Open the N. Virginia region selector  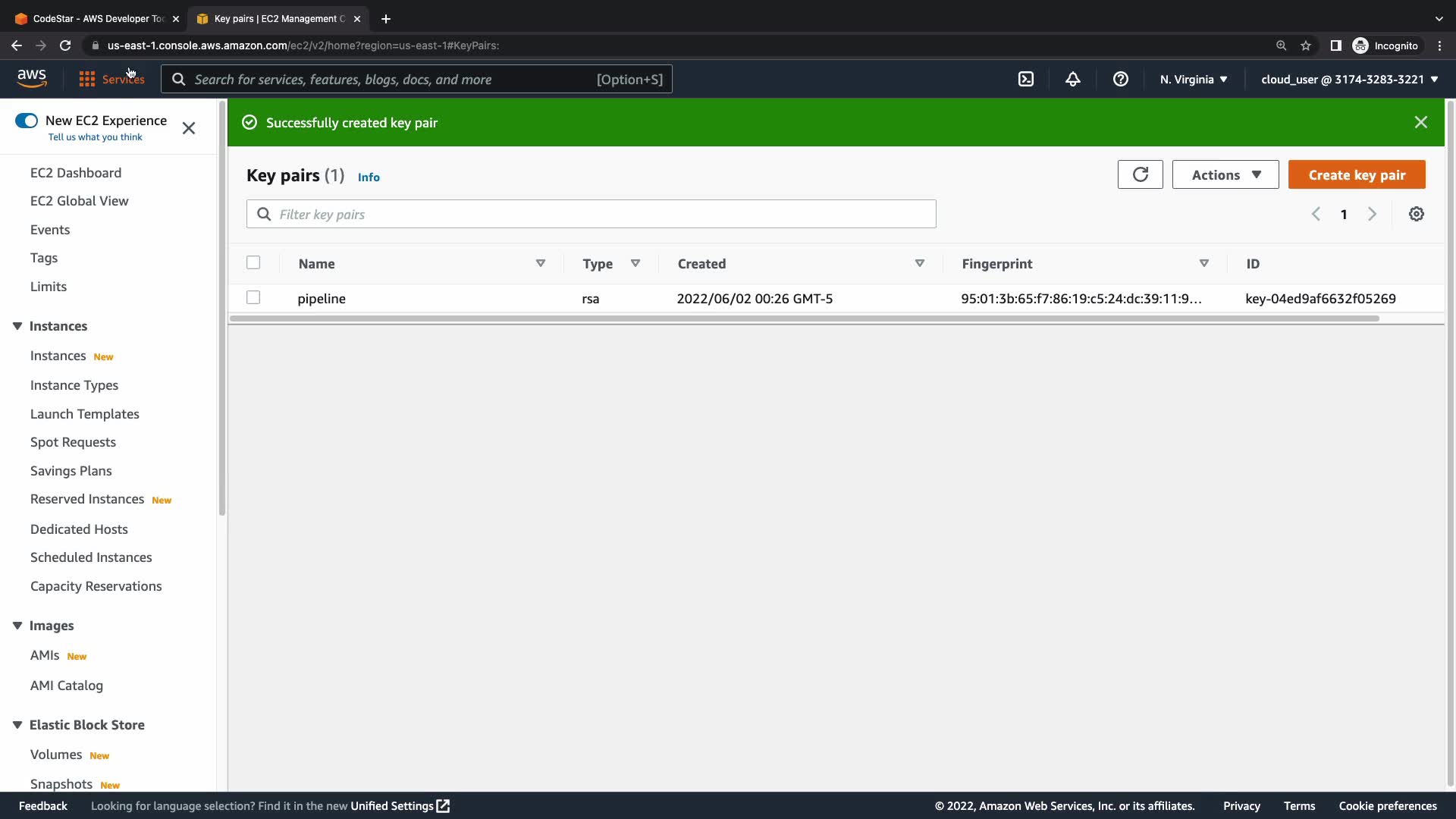(x=1193, y=79)
